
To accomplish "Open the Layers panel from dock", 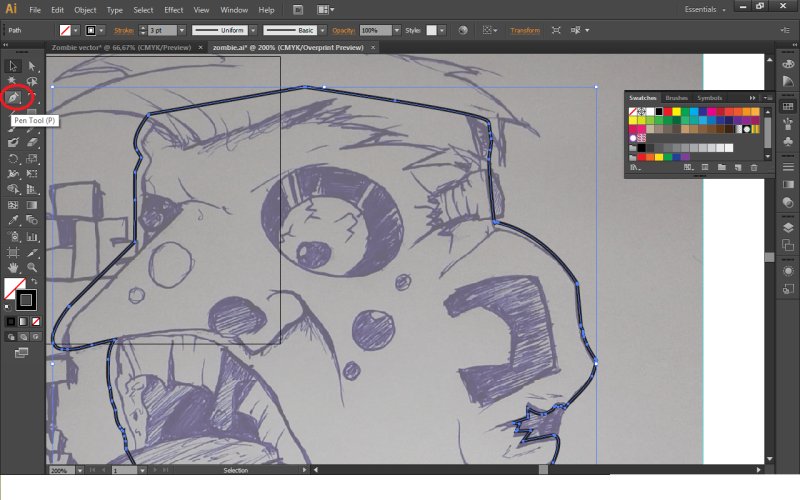I will click(x=788, y=227).
